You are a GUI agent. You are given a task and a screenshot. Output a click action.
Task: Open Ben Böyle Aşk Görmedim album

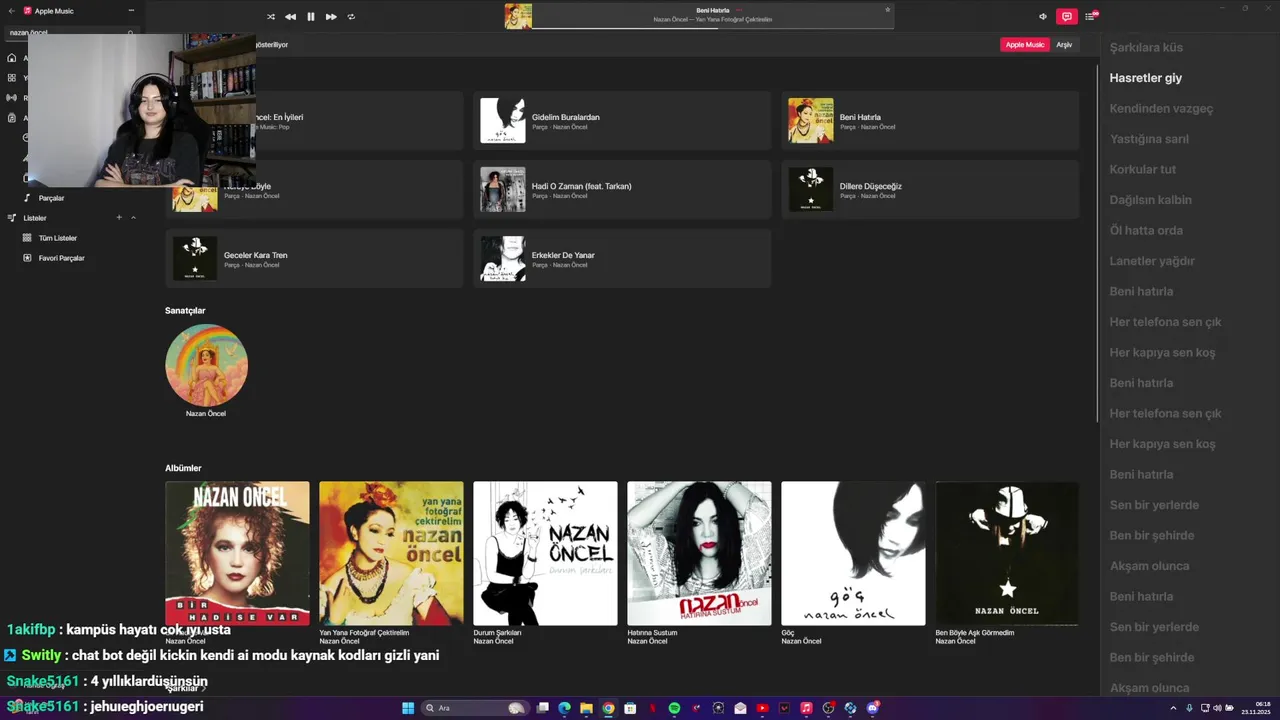[1007, 553]
